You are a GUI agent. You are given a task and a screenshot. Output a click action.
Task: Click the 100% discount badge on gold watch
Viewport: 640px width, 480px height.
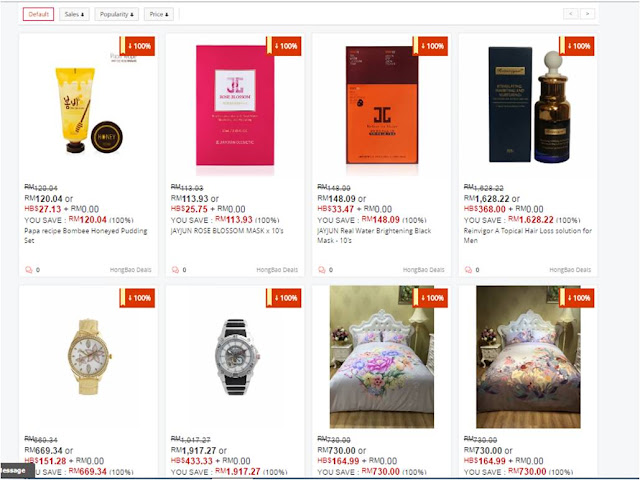[x=137, y=298]
